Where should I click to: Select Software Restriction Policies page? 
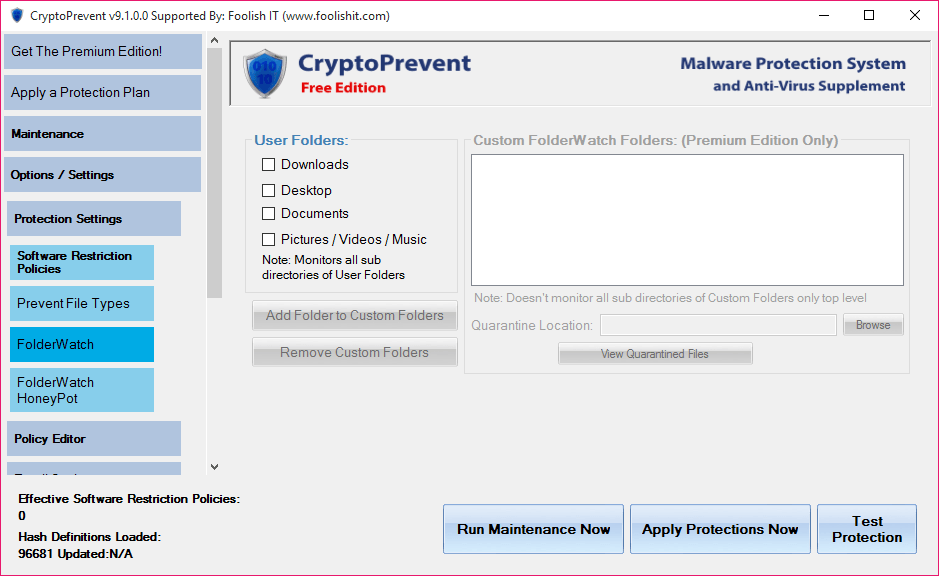82,262
